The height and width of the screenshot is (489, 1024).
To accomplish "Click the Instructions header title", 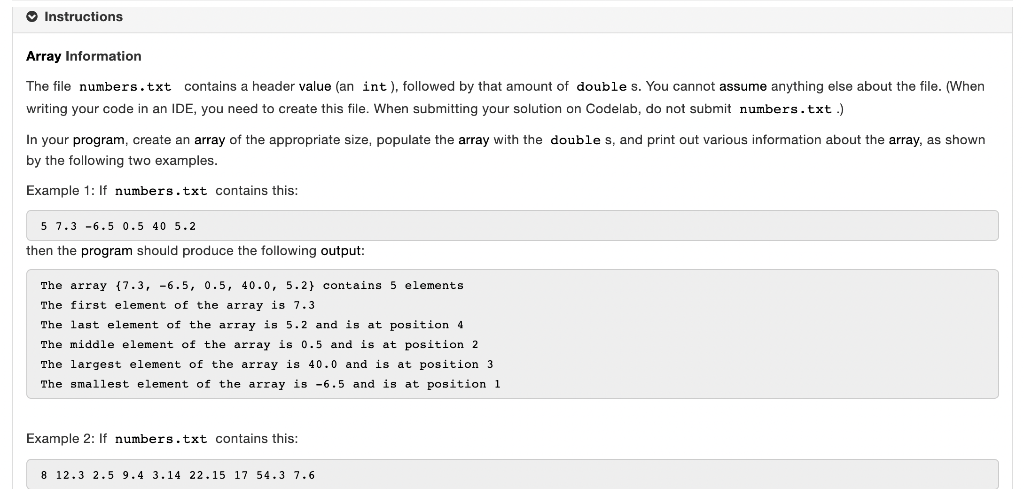I will pos(83,17).
